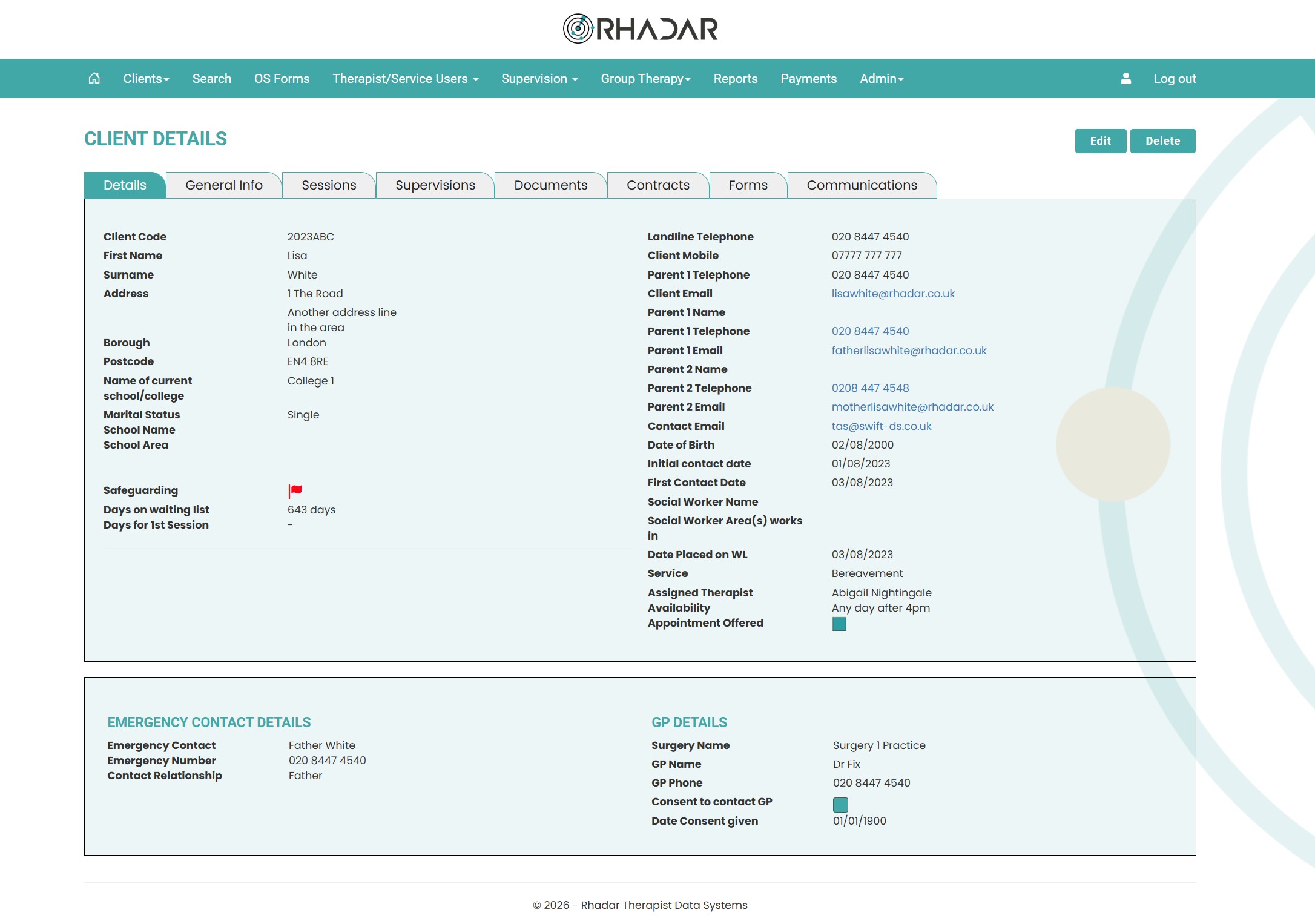
Task: Switch to the Sessions tab
Action: [329, 185]
